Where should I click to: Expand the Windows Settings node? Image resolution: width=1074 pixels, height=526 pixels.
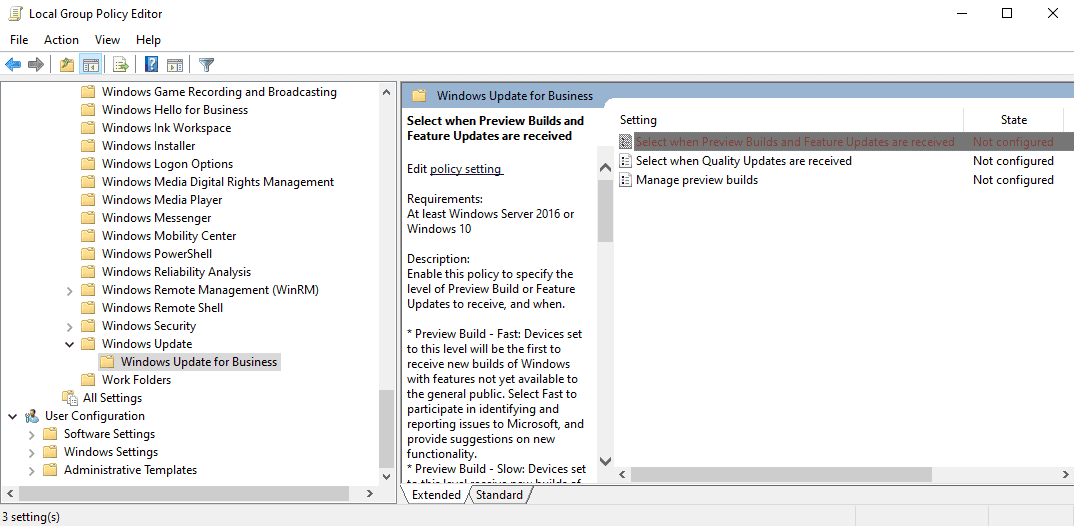(31, 452)
